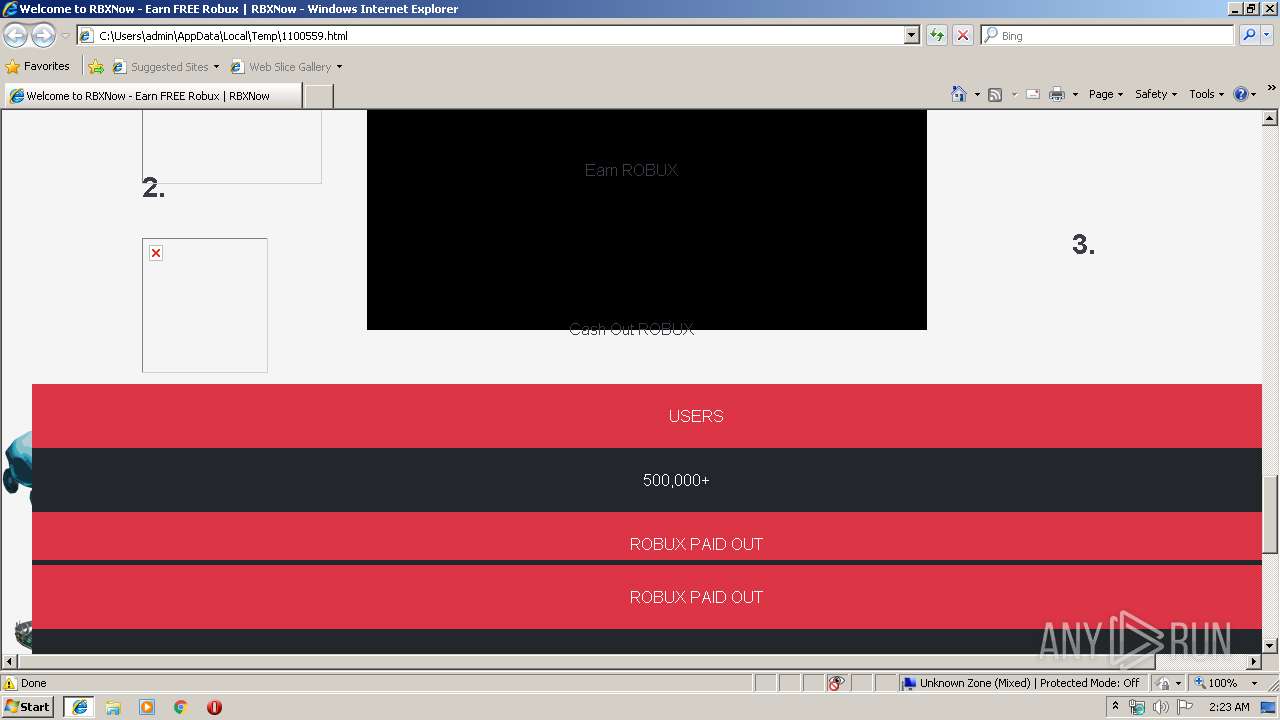1280x720 pixels.
Task: Click the RSS feeds icon
Action: (x=995, y=94)
